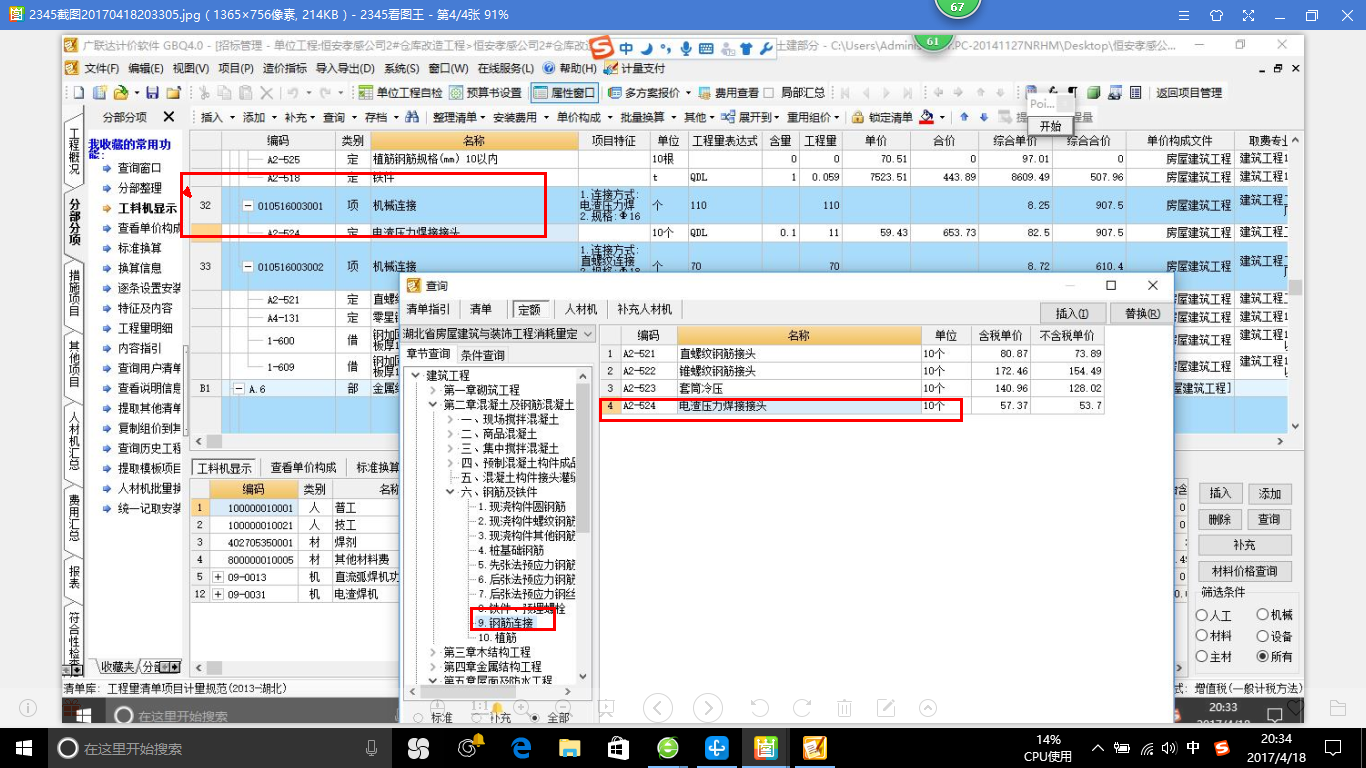1366x768 pixels.
Task: Select the 设备 filter radio button
Action: [1261, 636]
